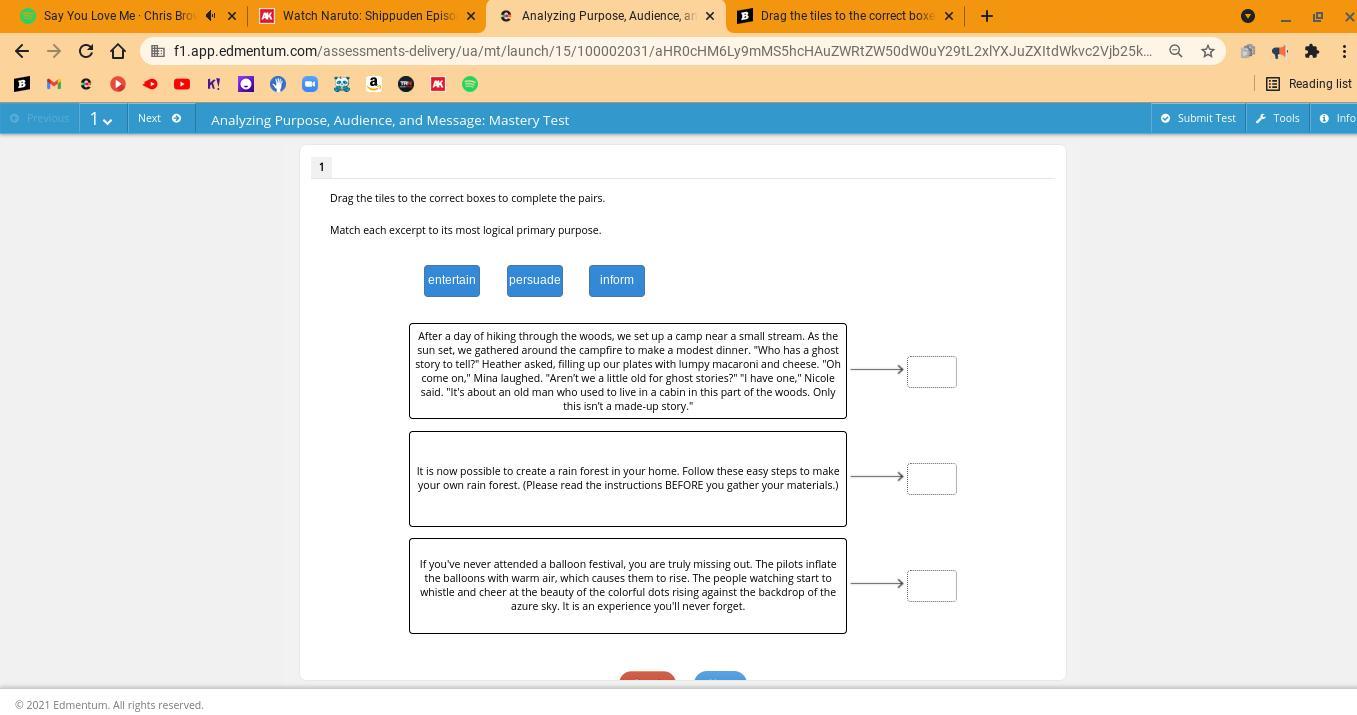Screen dimensions: 1357x715
Task: Open the Amazon bookmark
Action: [374, 84]
